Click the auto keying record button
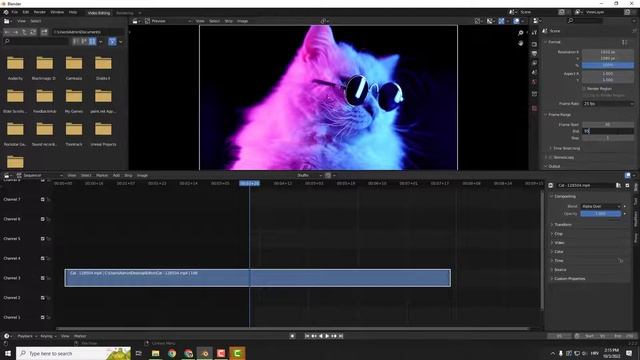Image resolution: width=640 pixels, height=360 pixels. tap(292, 336)
